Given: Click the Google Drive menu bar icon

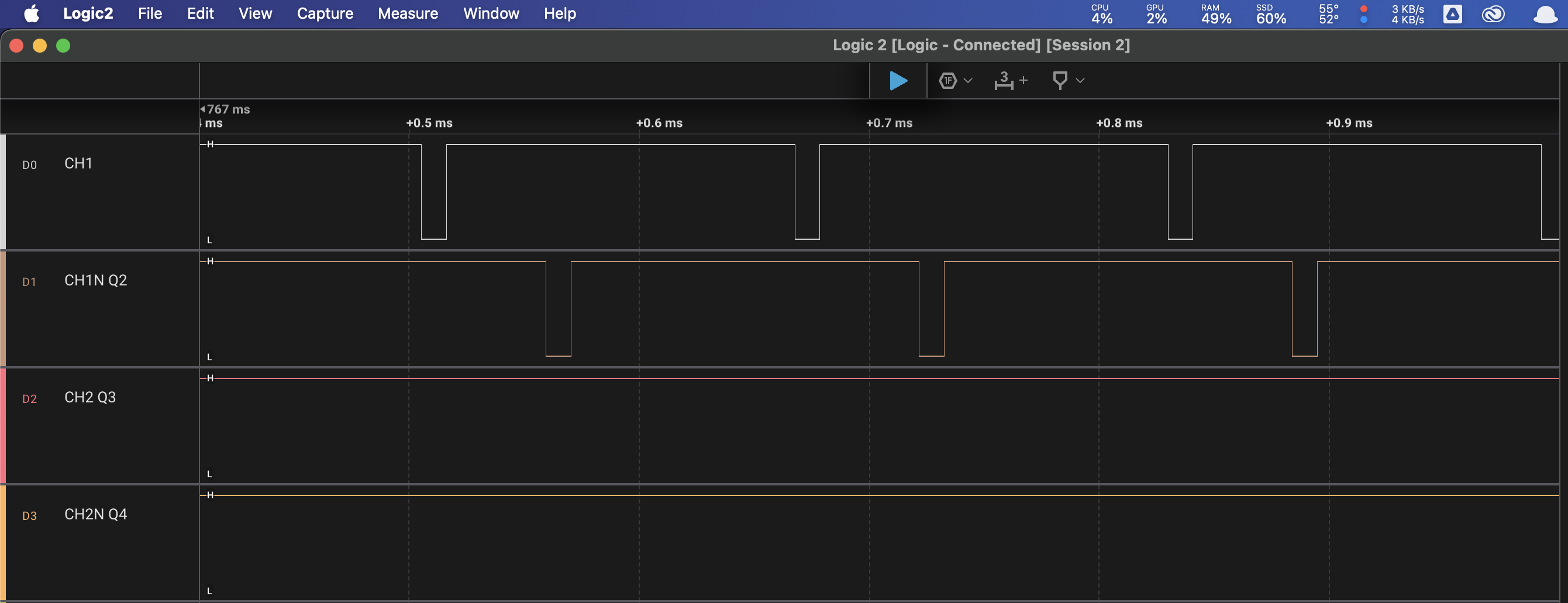Looking at the screenshot, I should click(1453, 14).
